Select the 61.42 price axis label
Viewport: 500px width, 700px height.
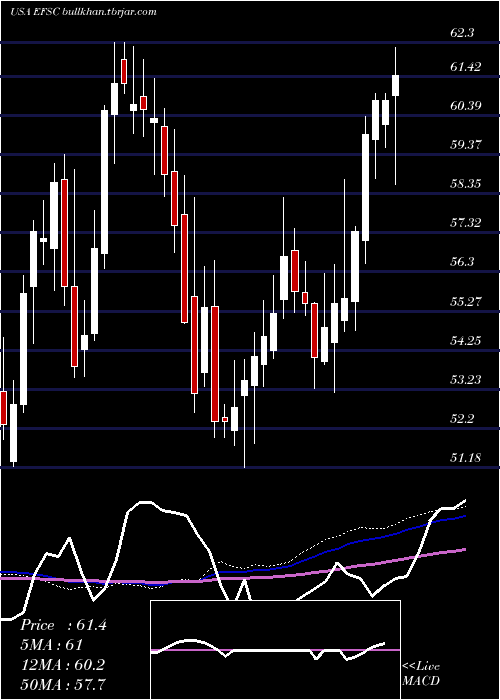(466, 67)
